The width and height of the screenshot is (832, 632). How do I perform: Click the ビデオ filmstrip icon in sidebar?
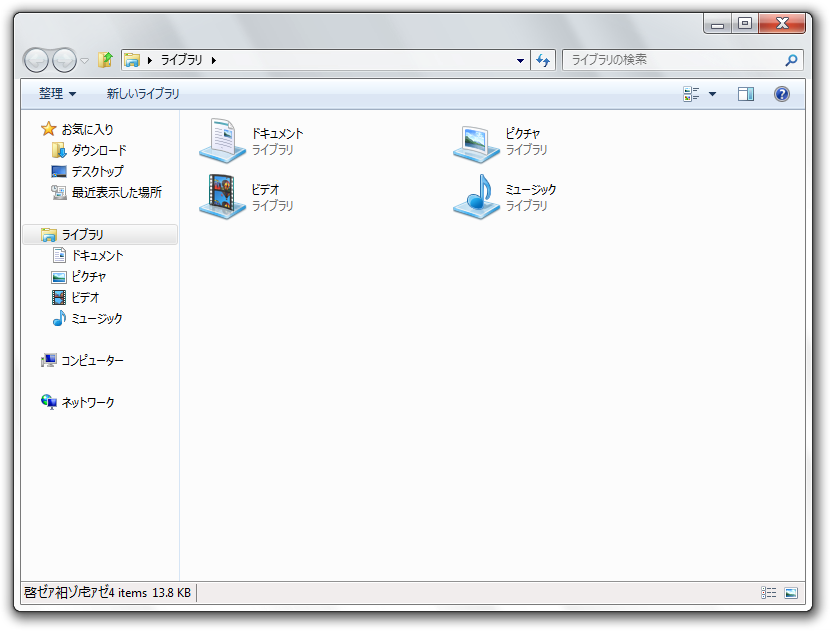point(59,298)
